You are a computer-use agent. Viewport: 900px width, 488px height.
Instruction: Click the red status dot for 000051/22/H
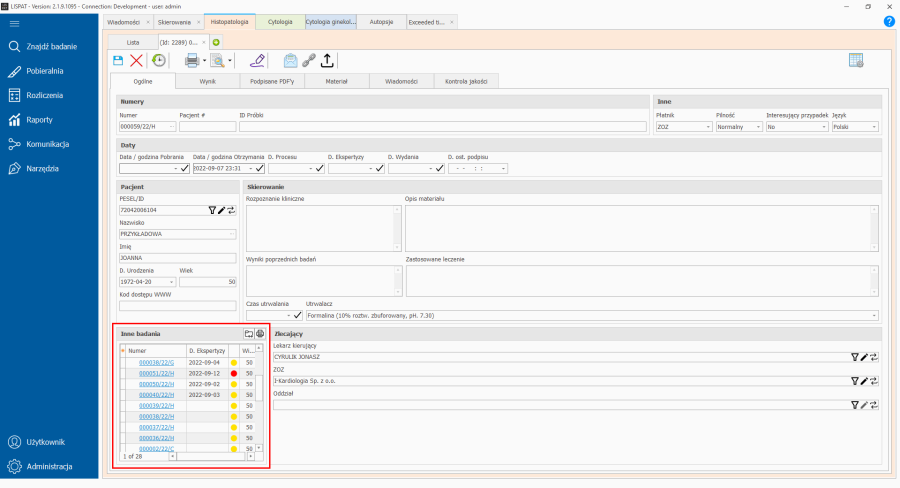pos(234,373)
